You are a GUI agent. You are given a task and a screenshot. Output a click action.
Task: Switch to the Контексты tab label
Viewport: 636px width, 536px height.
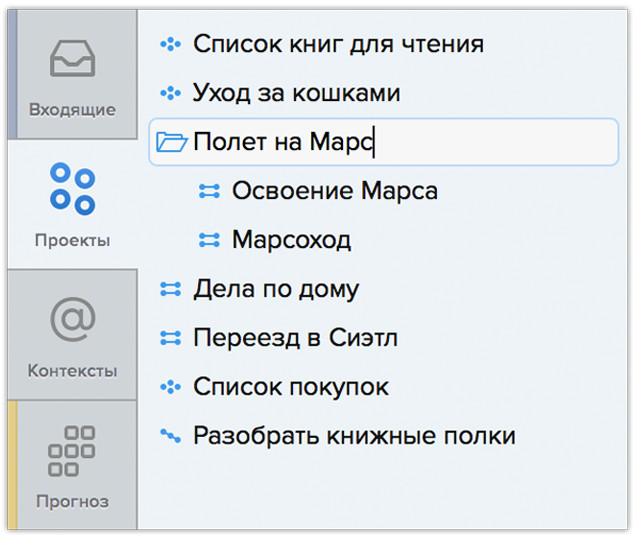click(x=73, y=371)
